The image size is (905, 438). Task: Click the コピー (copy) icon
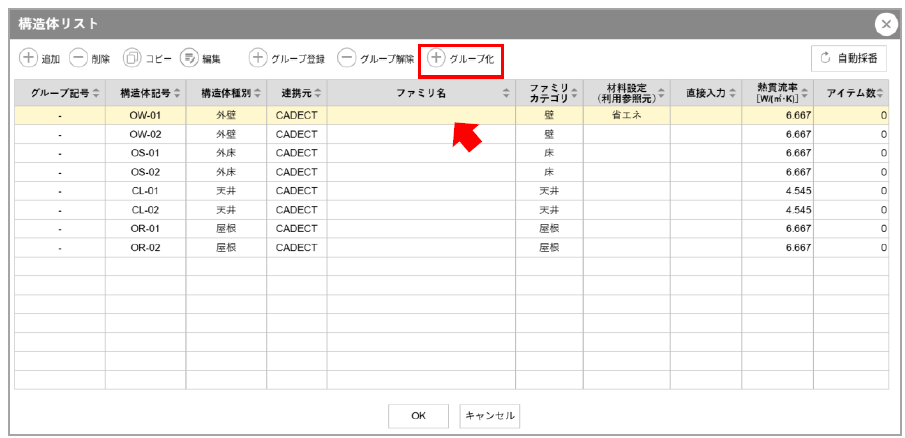pos(132,59)
